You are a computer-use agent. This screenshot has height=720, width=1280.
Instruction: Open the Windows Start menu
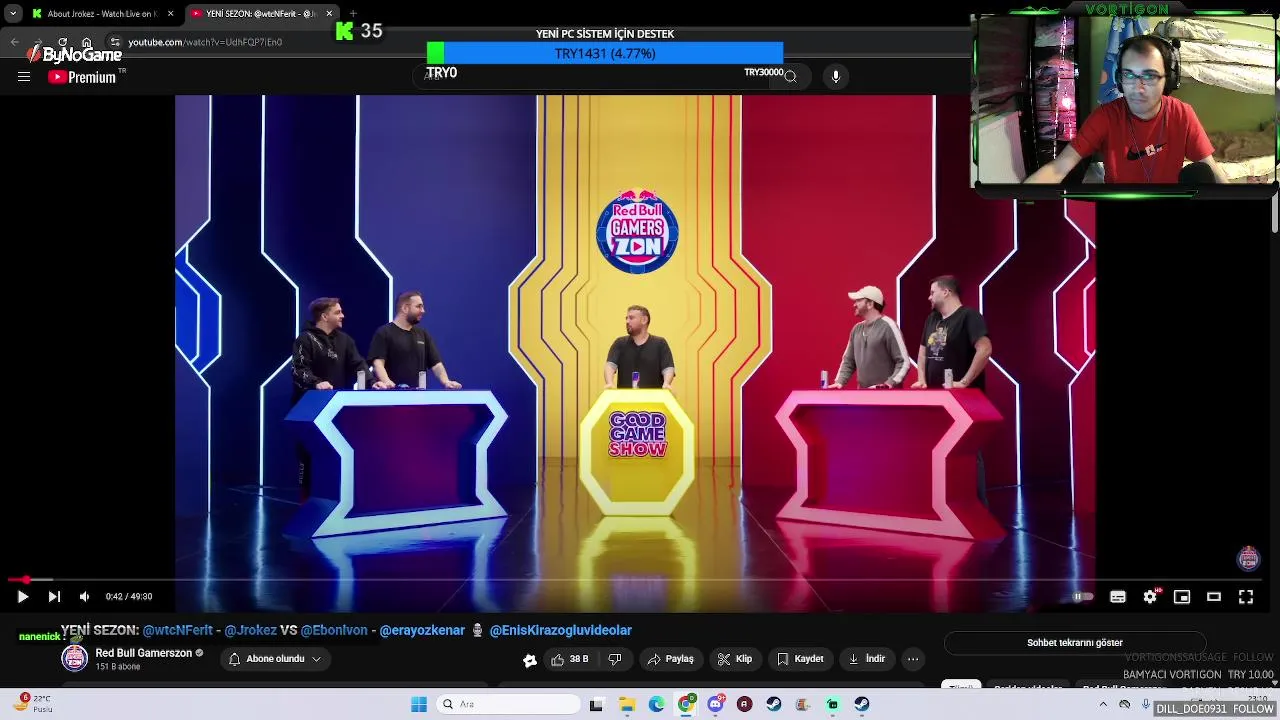419,704
